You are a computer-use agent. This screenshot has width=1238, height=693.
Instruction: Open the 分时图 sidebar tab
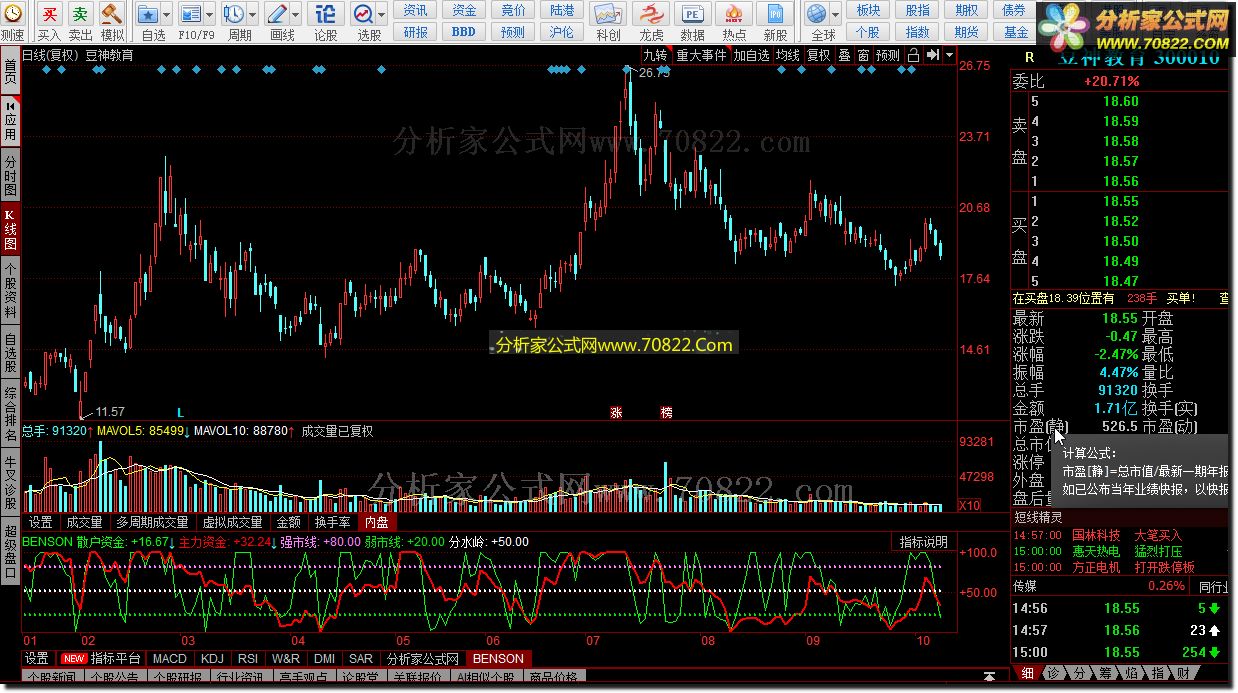click(10, 176)
